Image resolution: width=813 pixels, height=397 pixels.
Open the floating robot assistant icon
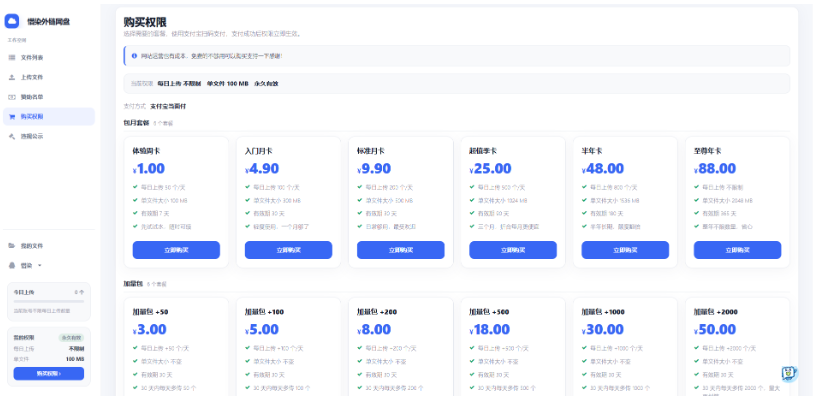(789, 373)
